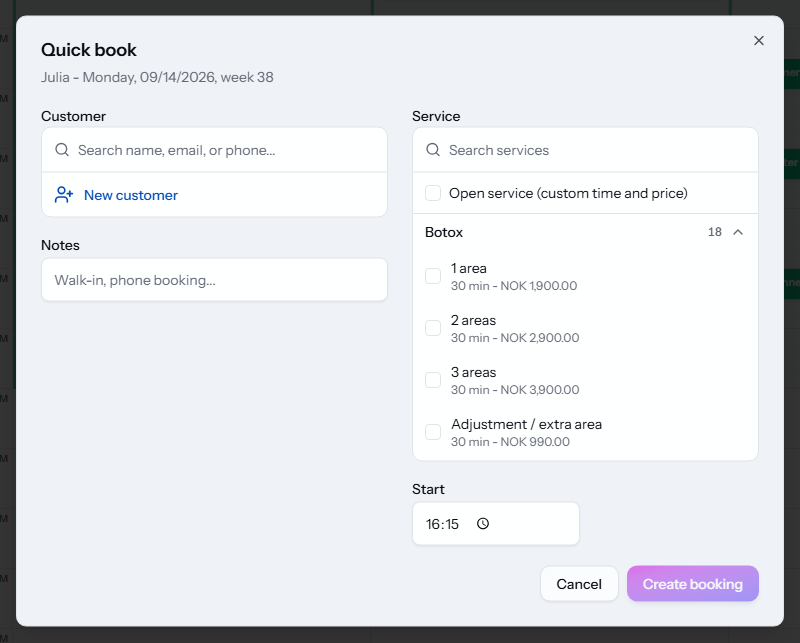This screenshot has height=643, width=800.
Task: Click the Notes label
Action: [60, 245]
